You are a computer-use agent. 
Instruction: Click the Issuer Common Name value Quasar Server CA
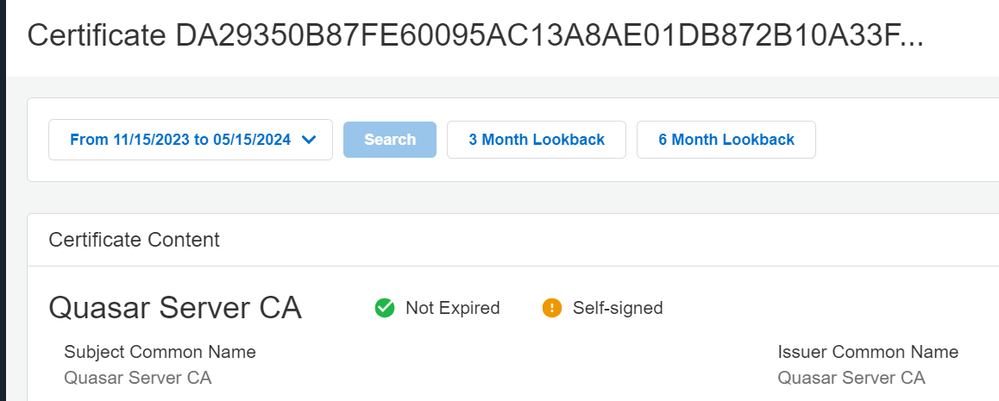pos(851,377)
